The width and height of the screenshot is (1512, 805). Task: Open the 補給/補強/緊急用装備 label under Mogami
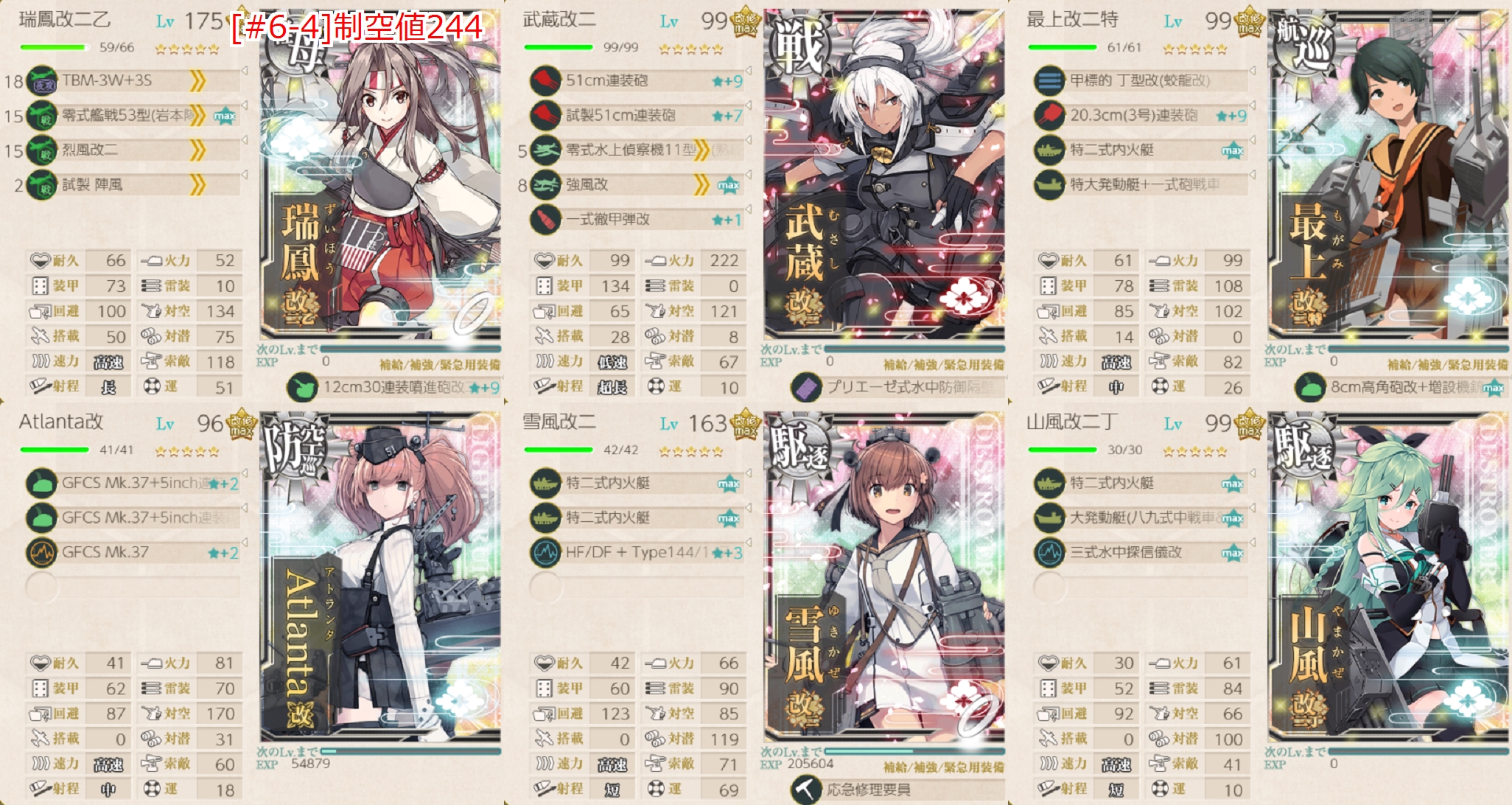point(1448,365)
